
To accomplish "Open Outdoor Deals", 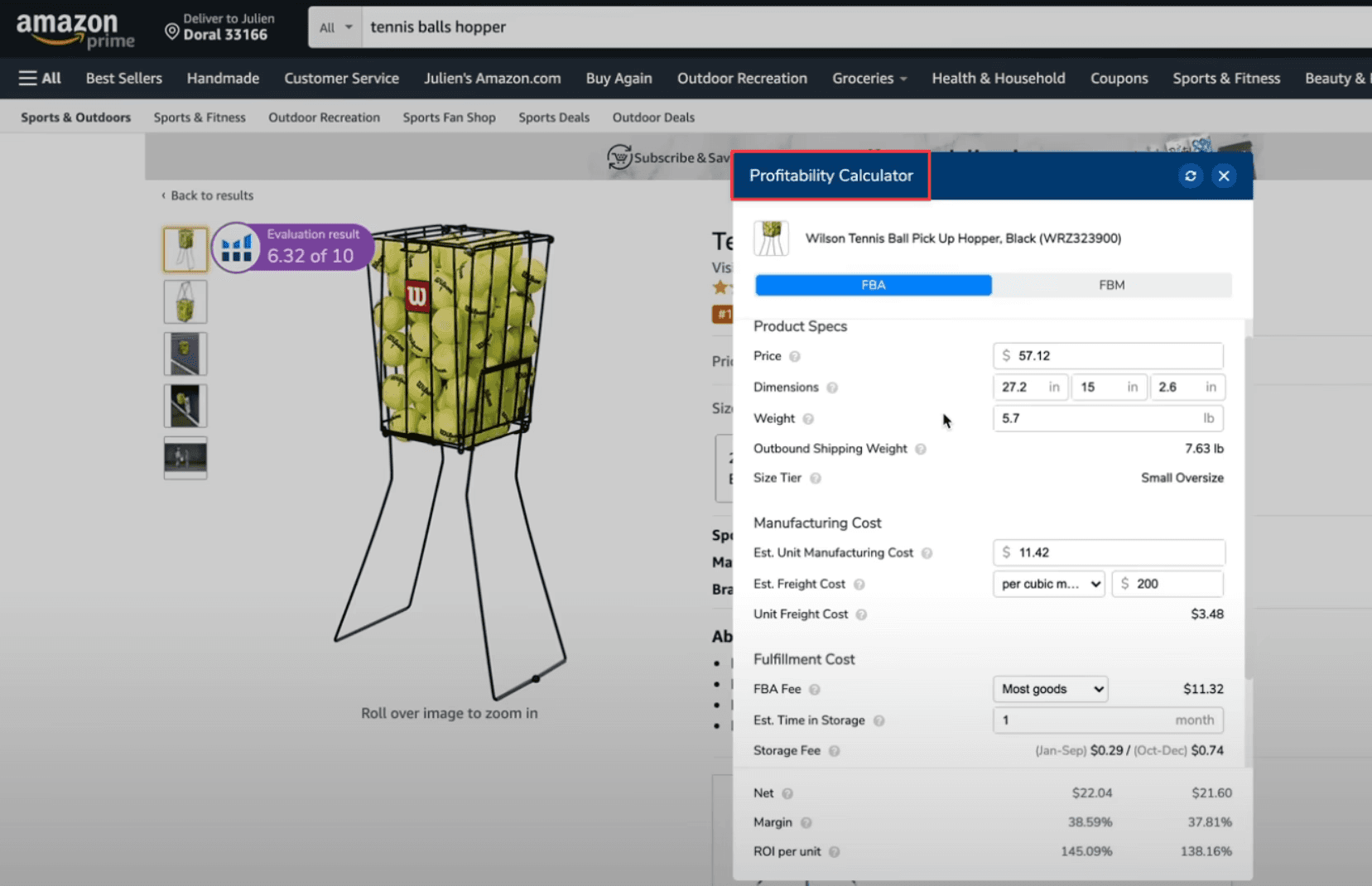I will [653, 118].
